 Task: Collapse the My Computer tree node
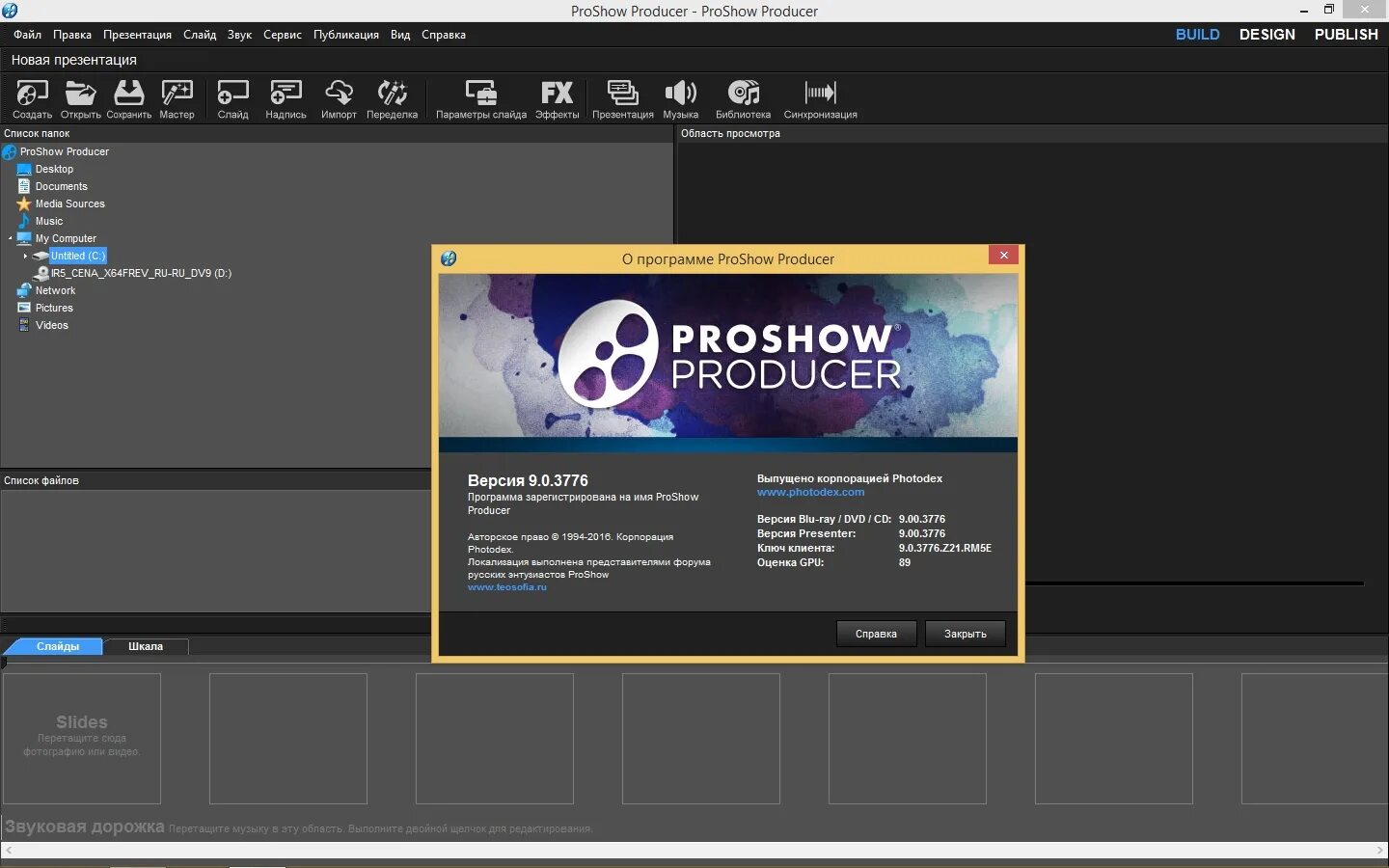point(10,238)
